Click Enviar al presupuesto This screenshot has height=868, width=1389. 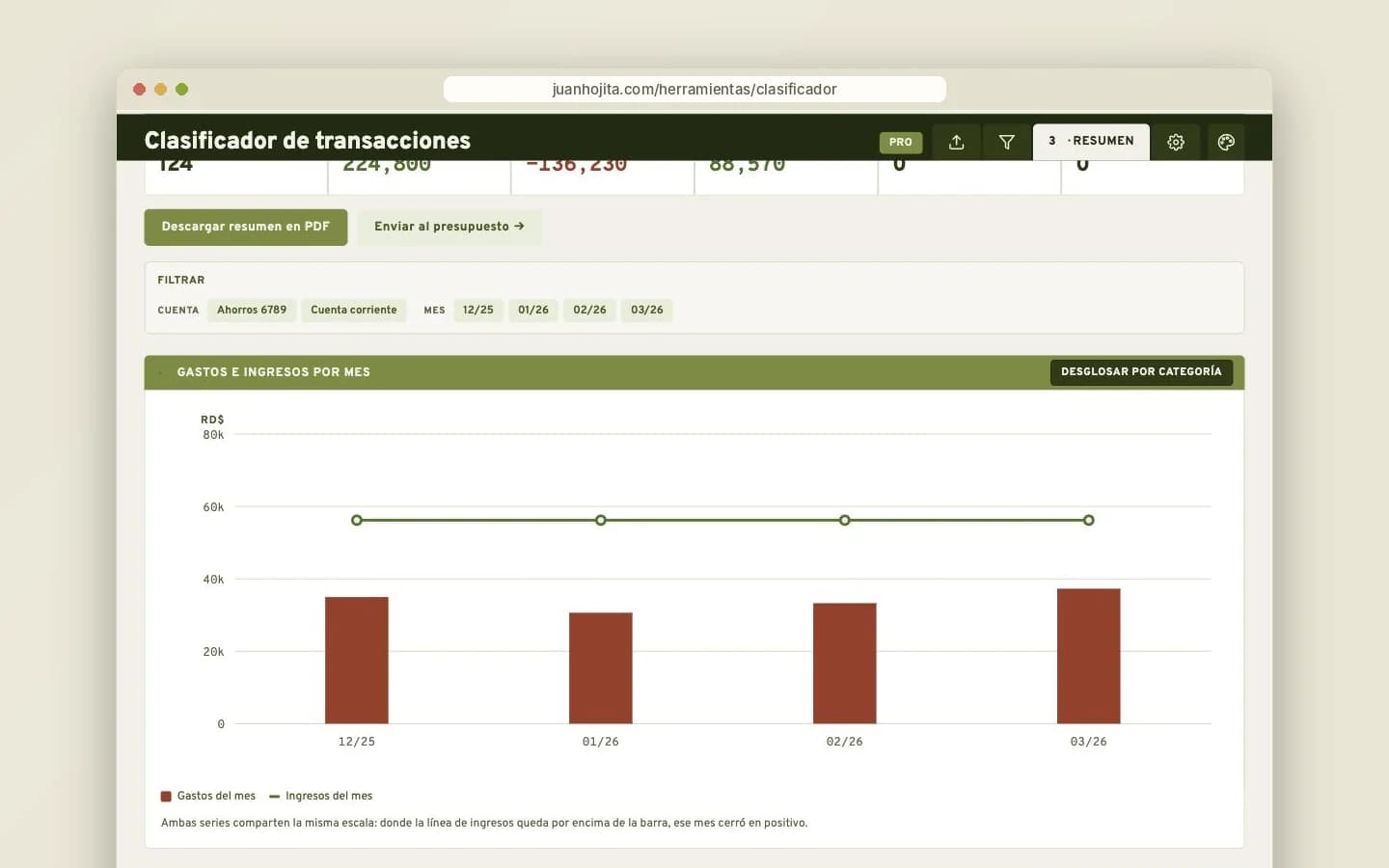[449, 227]
